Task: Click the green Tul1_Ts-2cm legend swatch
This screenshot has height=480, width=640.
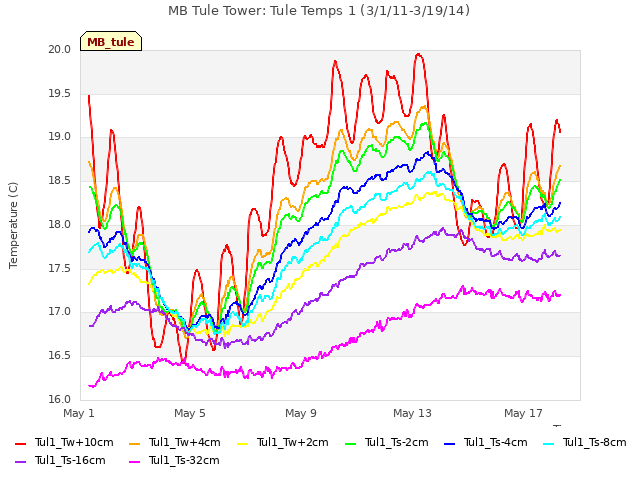Action: click(x=350, y=444)
